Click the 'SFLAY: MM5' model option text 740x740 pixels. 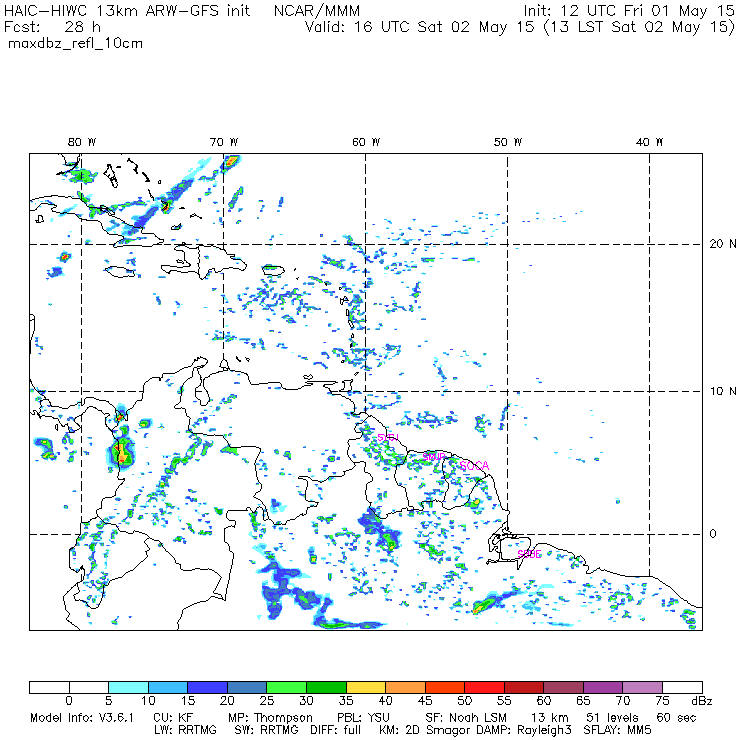pos(618,730)
